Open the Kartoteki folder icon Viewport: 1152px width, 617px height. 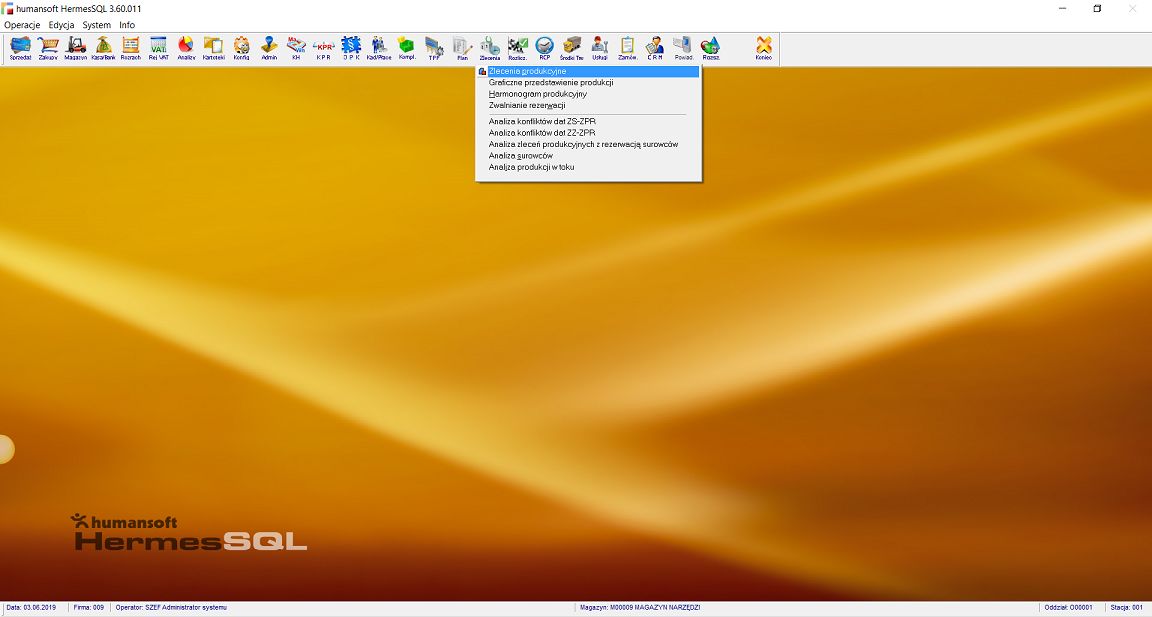tap(214, 48)
